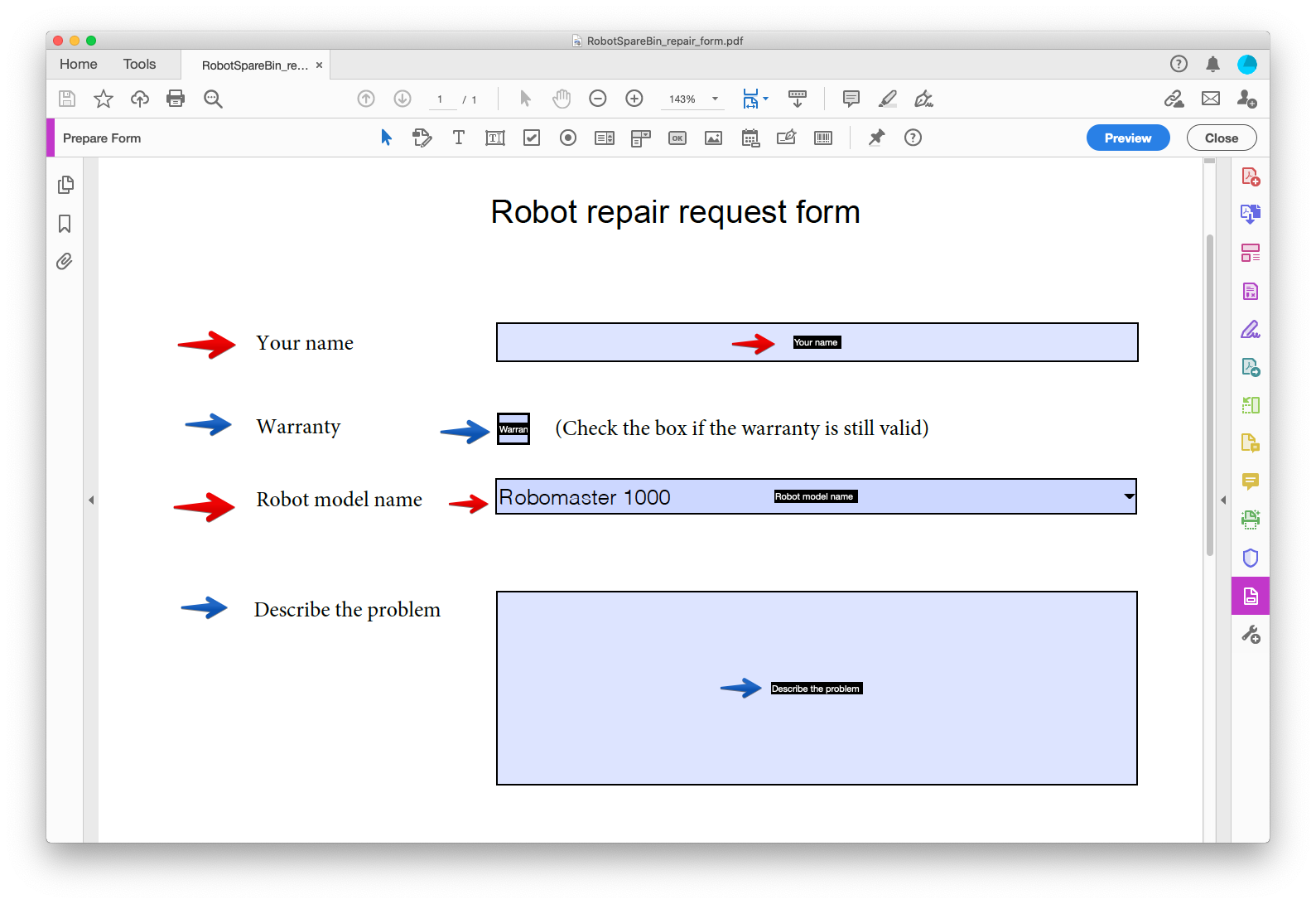Screen dimensions: 1316x904
Task: Toggle the Warranty checkbox field
Action: (x=513, y=428)
